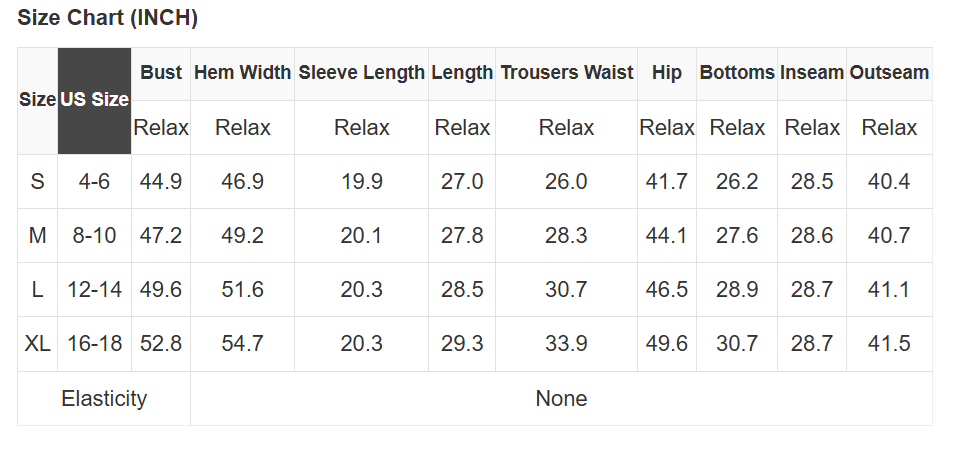Click the 12-14 US size cell
The width and height of the screenshot is (956, 449).
(94, 290)
